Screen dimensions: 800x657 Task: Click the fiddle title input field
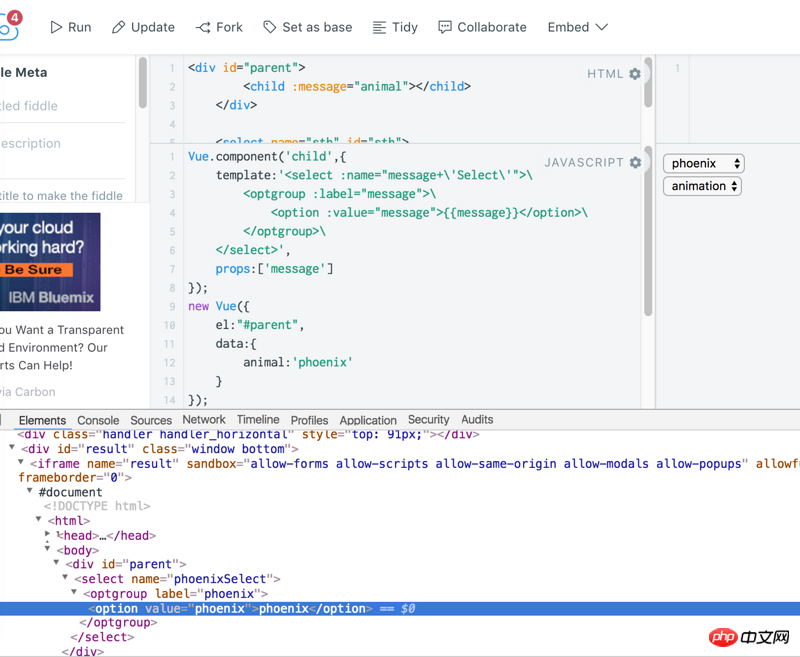(x=62, y=106)
